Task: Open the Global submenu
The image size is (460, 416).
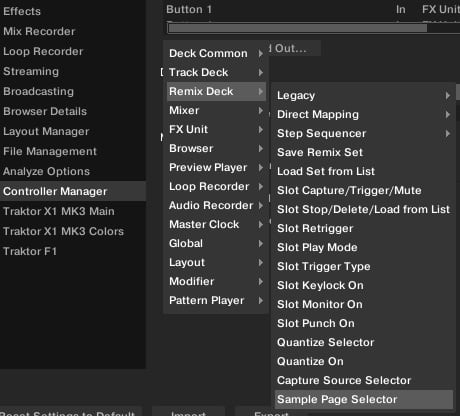Action: point(216,243)
